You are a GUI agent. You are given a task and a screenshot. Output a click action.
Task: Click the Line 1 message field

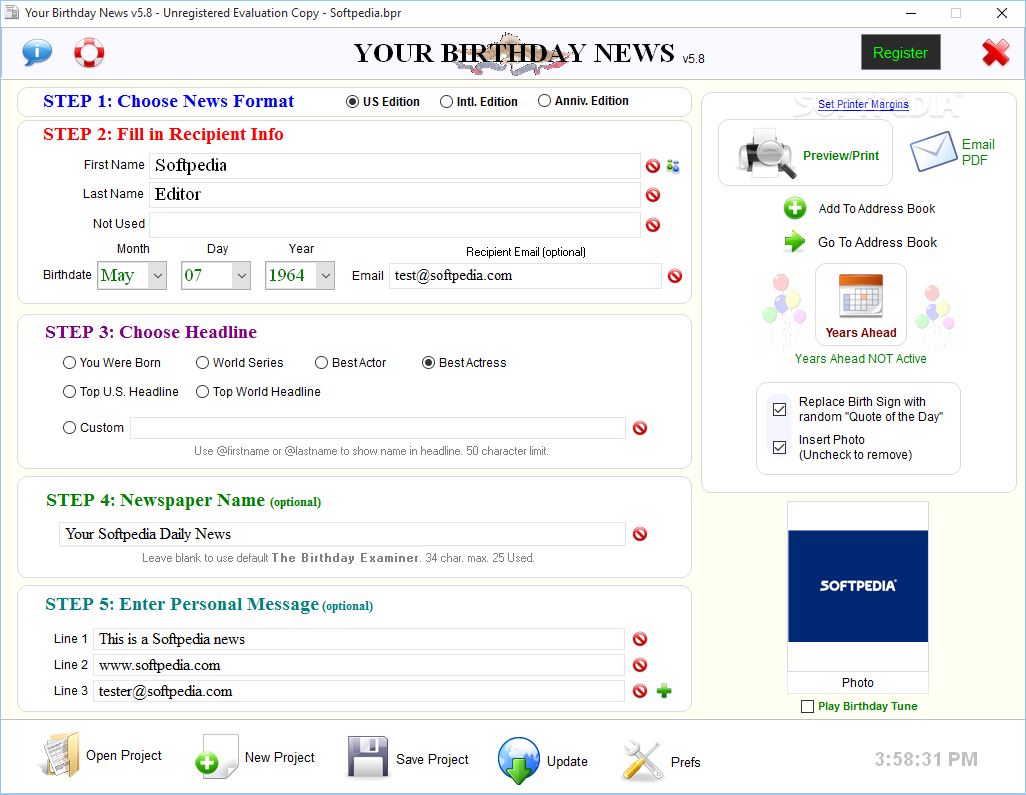click(359, 639)
